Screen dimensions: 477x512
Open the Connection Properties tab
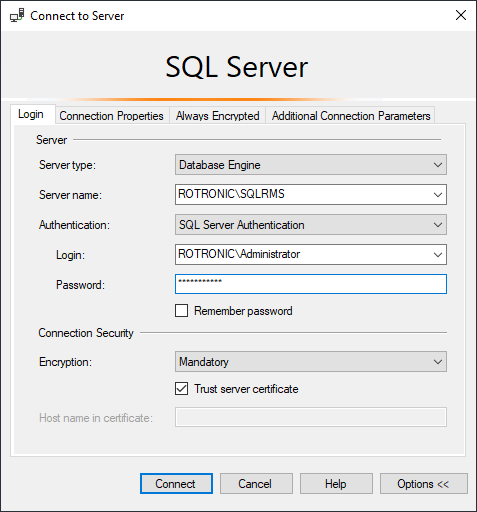[x=111, y=116]
